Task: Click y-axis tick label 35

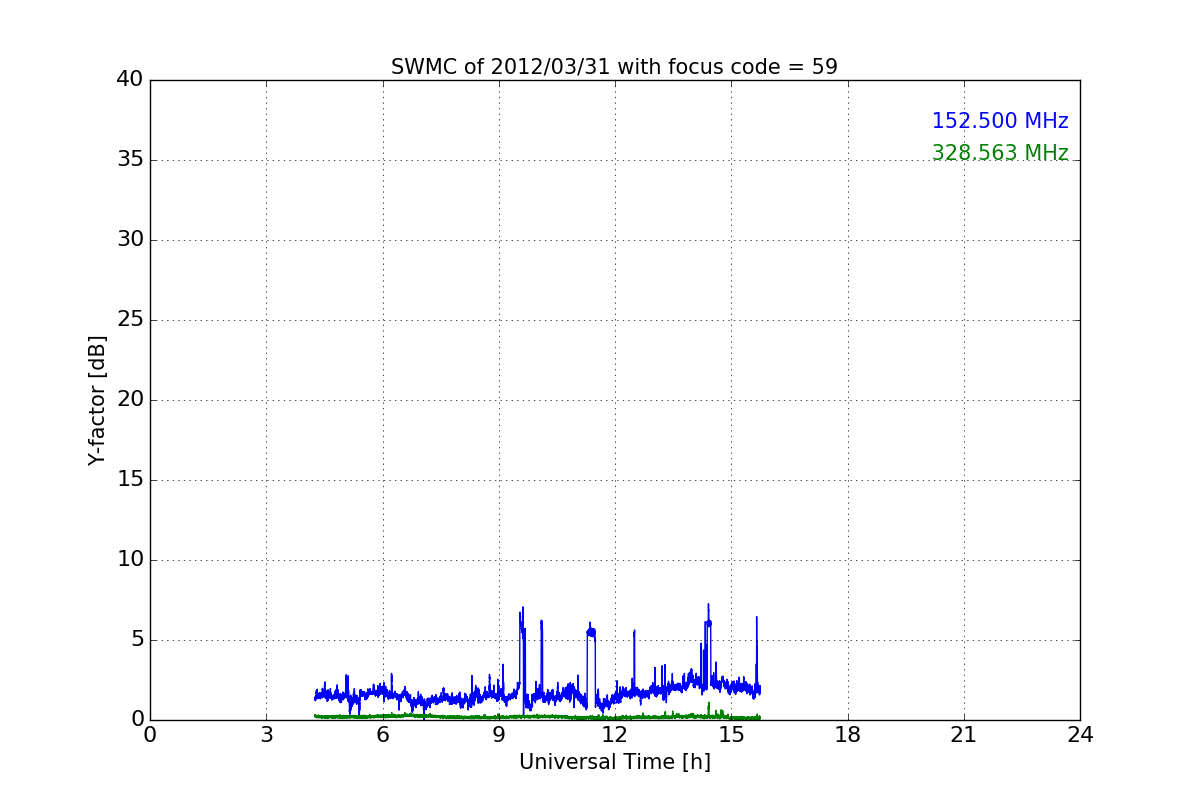Action: [x=130, y=160]
